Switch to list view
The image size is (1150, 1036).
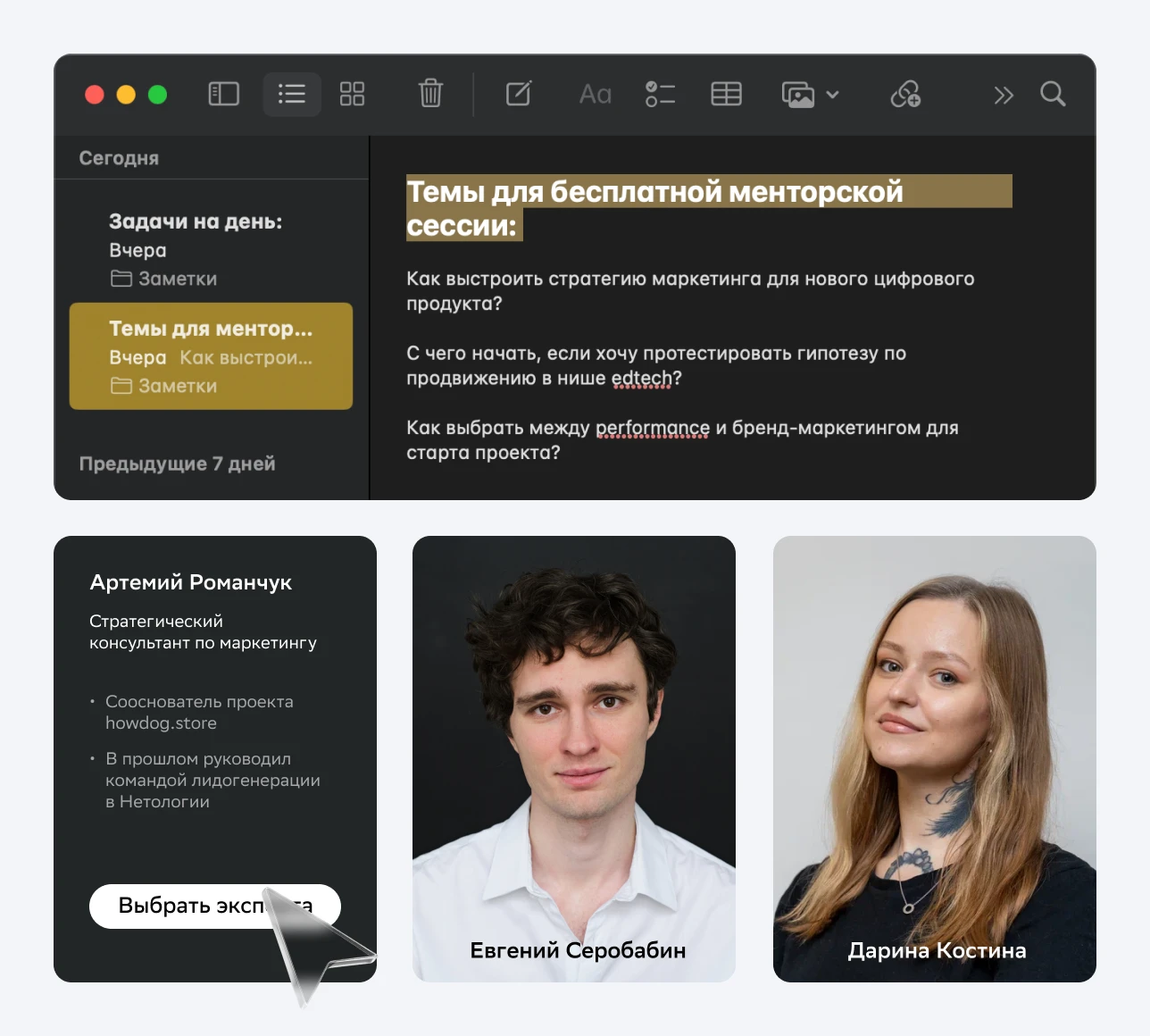point(291,94)
